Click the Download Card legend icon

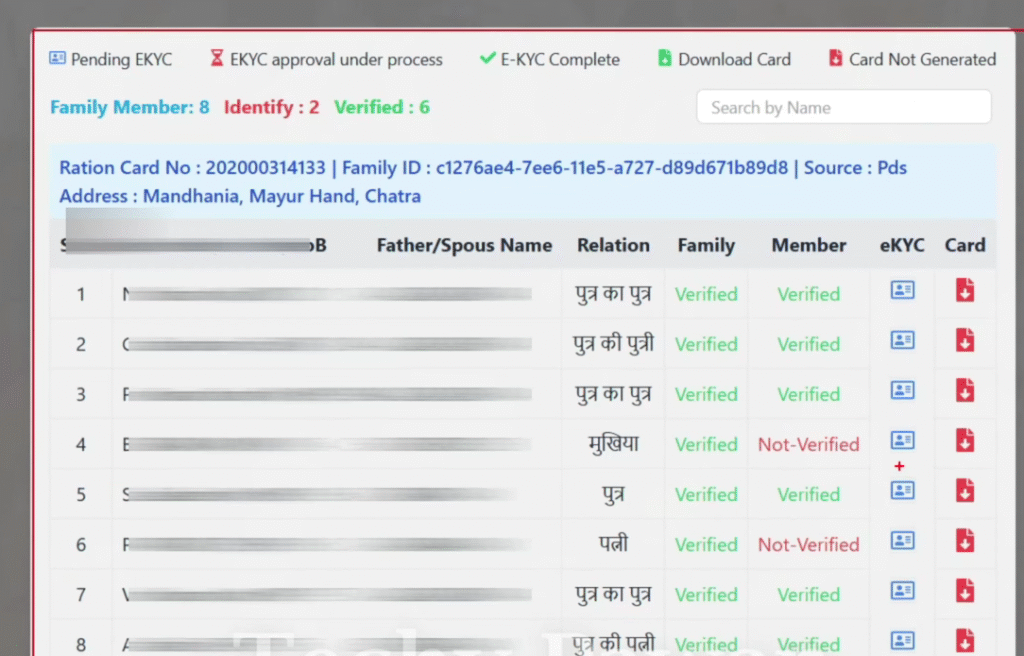click(665, 59)
